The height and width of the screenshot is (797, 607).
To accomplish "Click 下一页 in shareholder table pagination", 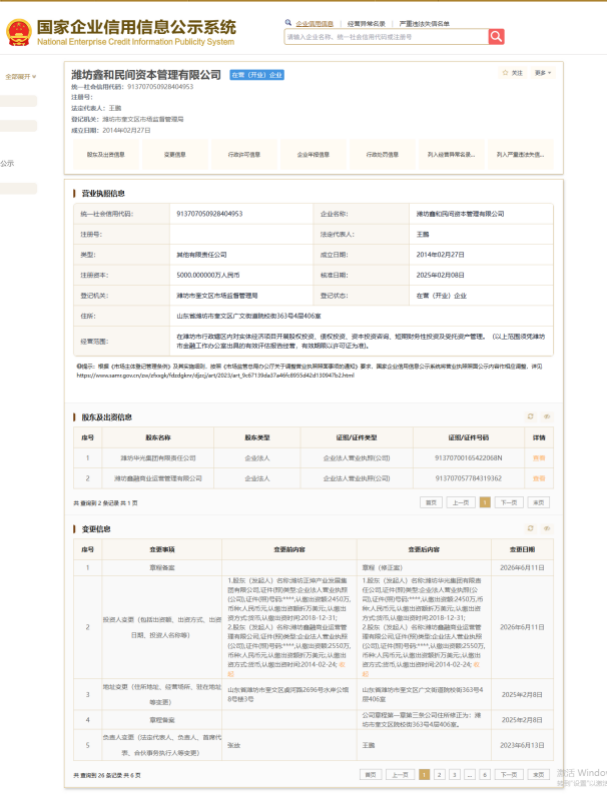I will click(509, 503).
